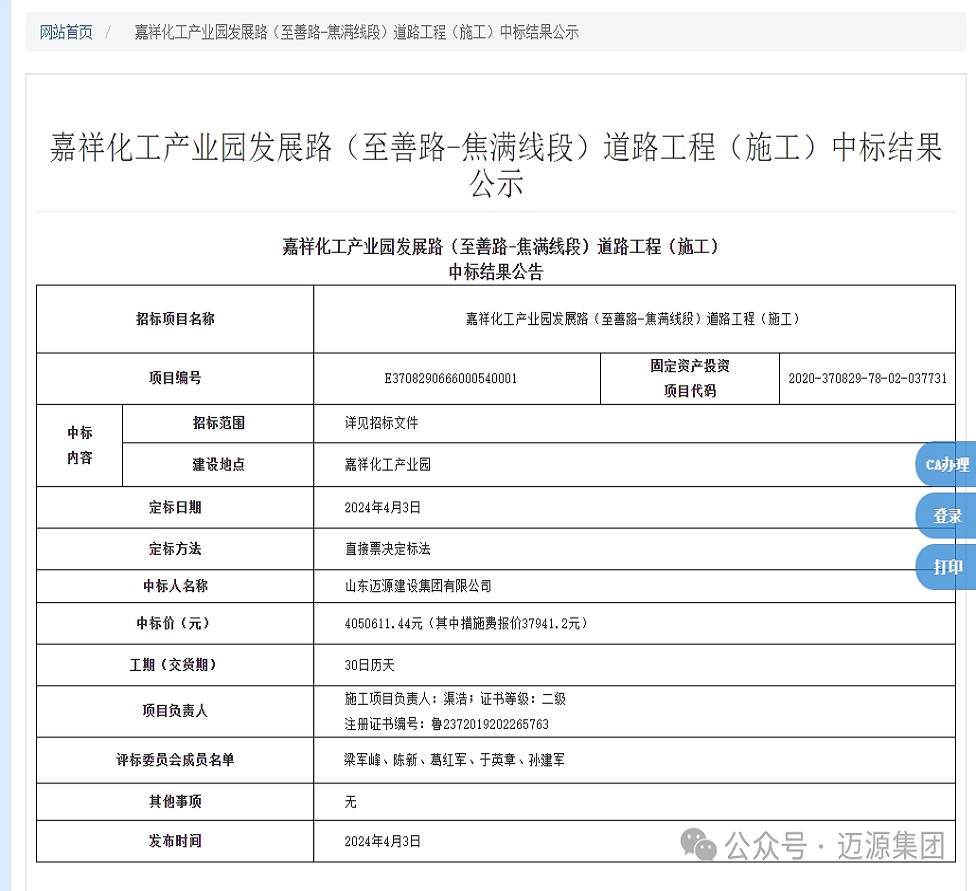The image size is (976, 891).
Task: Open the 网站首页 breadcrumb link
Action: tap(66, 32)
